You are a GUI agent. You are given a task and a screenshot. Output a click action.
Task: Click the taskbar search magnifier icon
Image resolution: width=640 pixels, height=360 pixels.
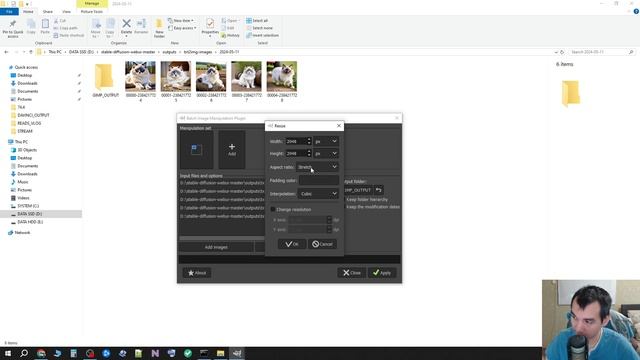pos(24,353)
